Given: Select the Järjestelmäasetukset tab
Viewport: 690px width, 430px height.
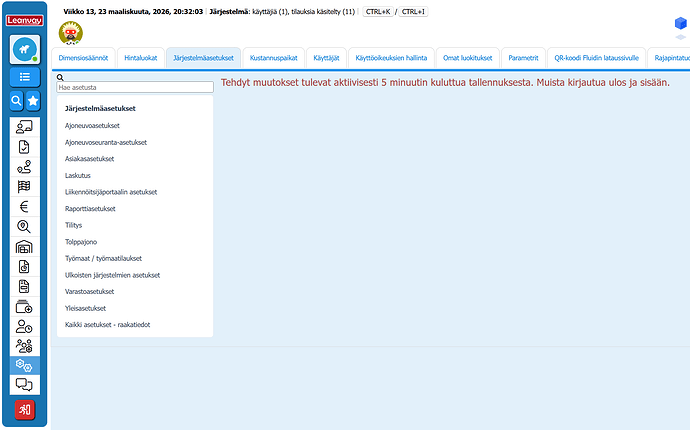Looking at the screenshot, I should 203,58.
